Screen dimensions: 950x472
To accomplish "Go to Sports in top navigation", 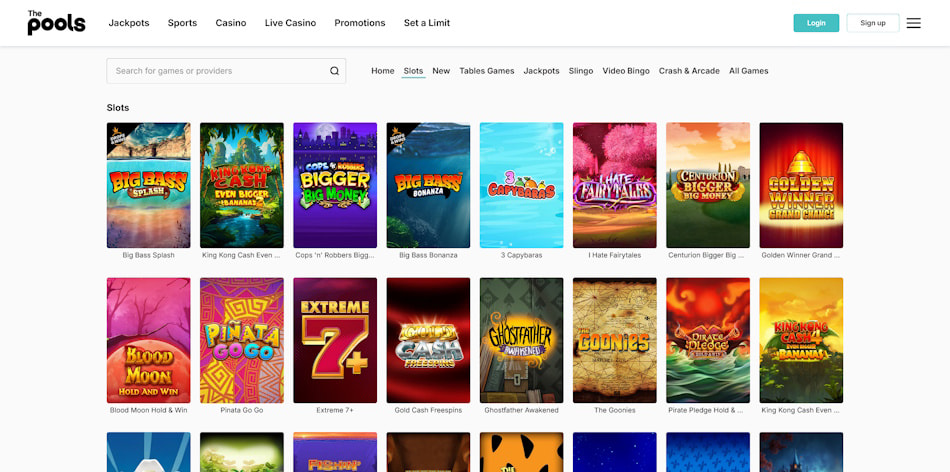I will [x=182, y=23].
